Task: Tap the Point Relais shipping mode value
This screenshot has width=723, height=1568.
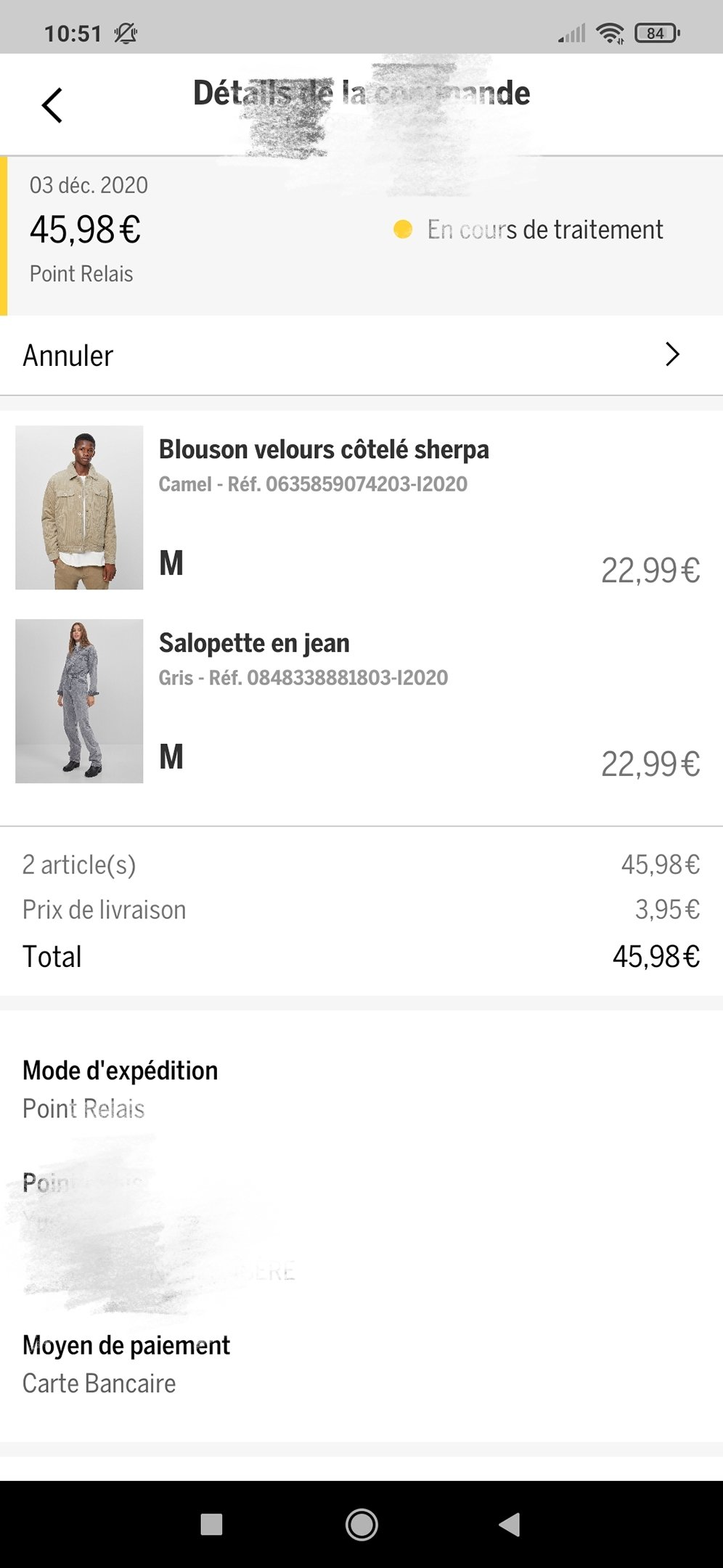Action: tap(83, 1108)
